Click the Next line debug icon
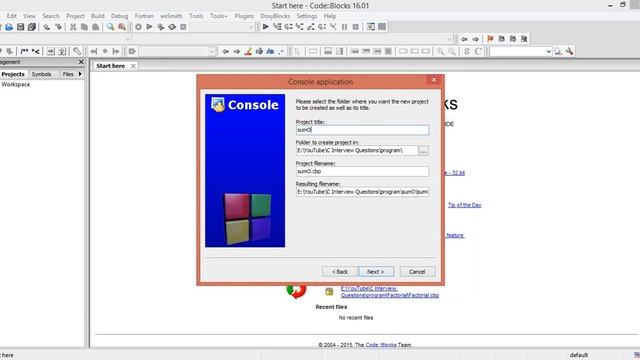The image size is (640, 360). (288, 27)
